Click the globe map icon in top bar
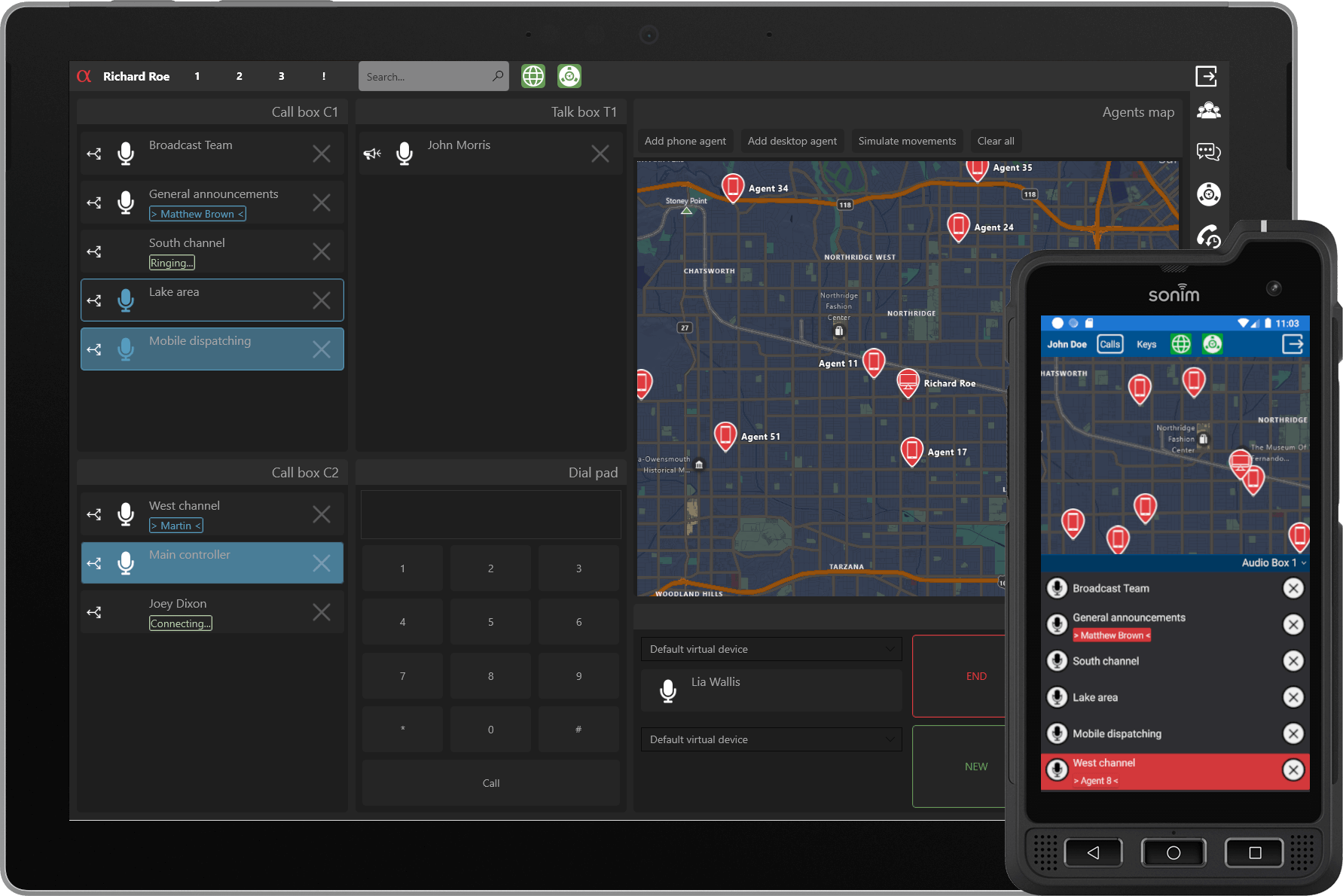This screenshot has height=896, width=1343. coord(533,76)
